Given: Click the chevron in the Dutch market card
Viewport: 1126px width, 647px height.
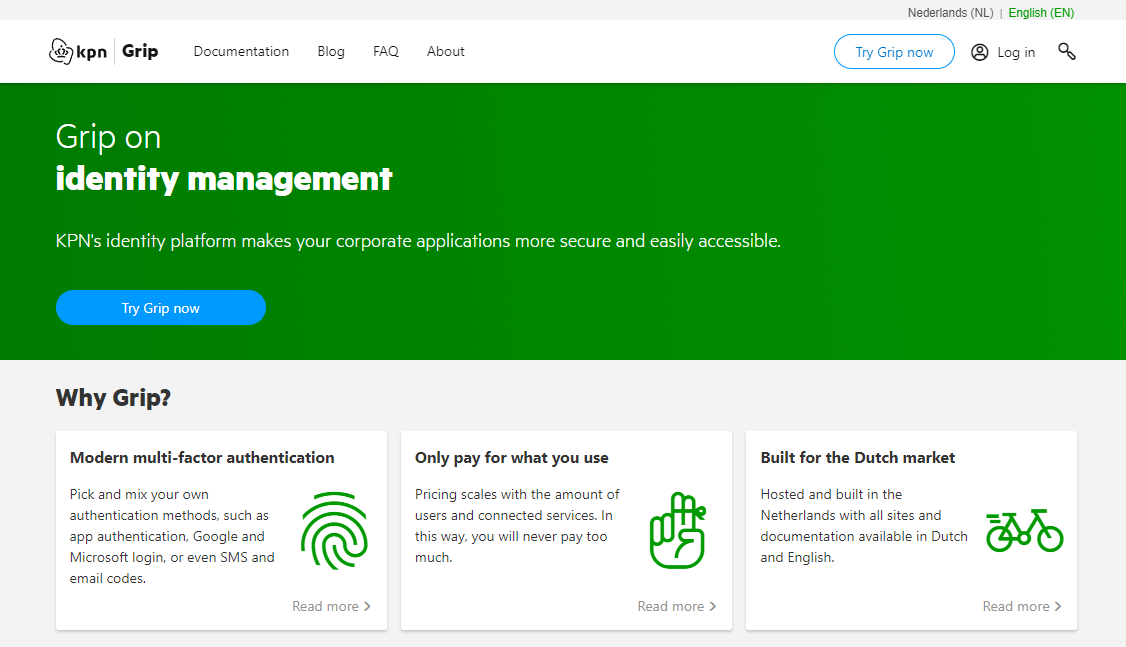Looking at the screenshot, I should (x=1058, y=606).
